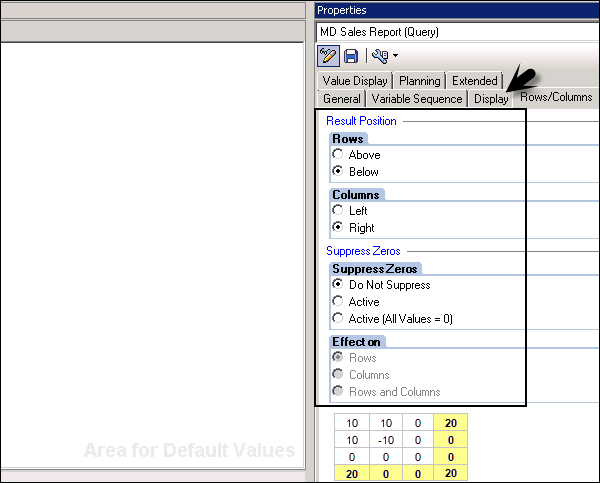Switch to the Display tab
The image size is (600, 483).
click(491, 99)
